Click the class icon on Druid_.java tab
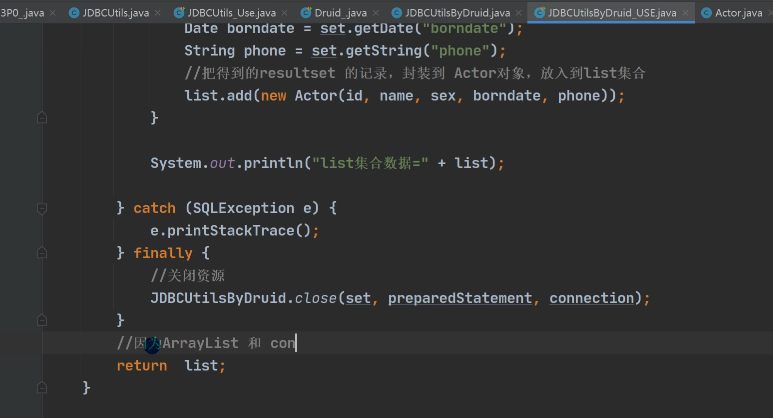Viewport: 773px width, 418px height. coord(306,13)
